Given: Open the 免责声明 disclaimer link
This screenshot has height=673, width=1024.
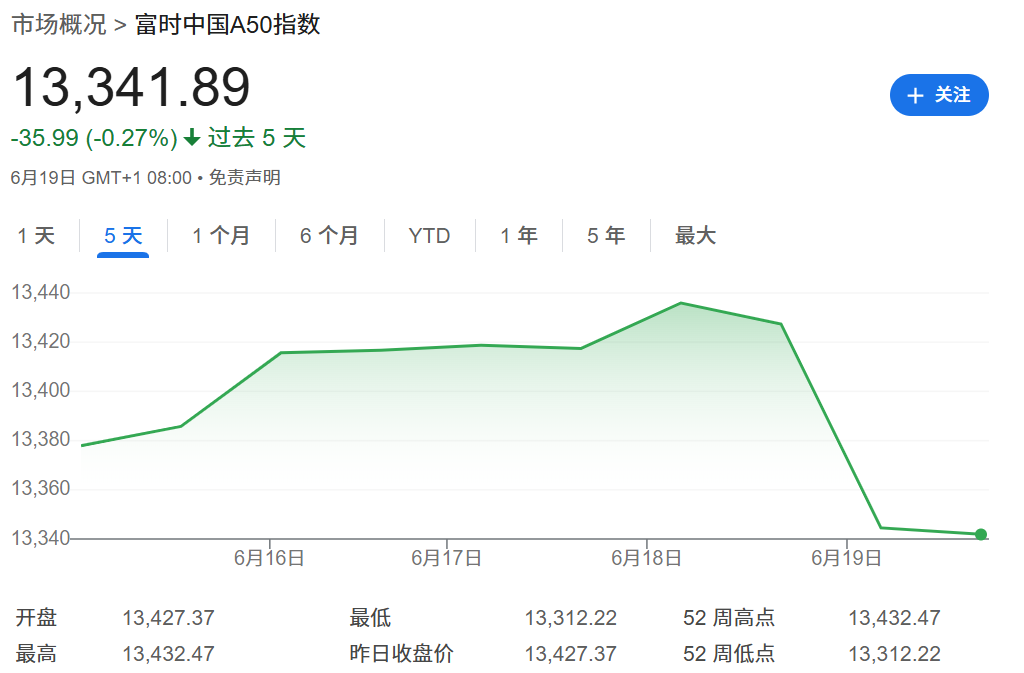Looking at the screenshot, I should [244, 178].
